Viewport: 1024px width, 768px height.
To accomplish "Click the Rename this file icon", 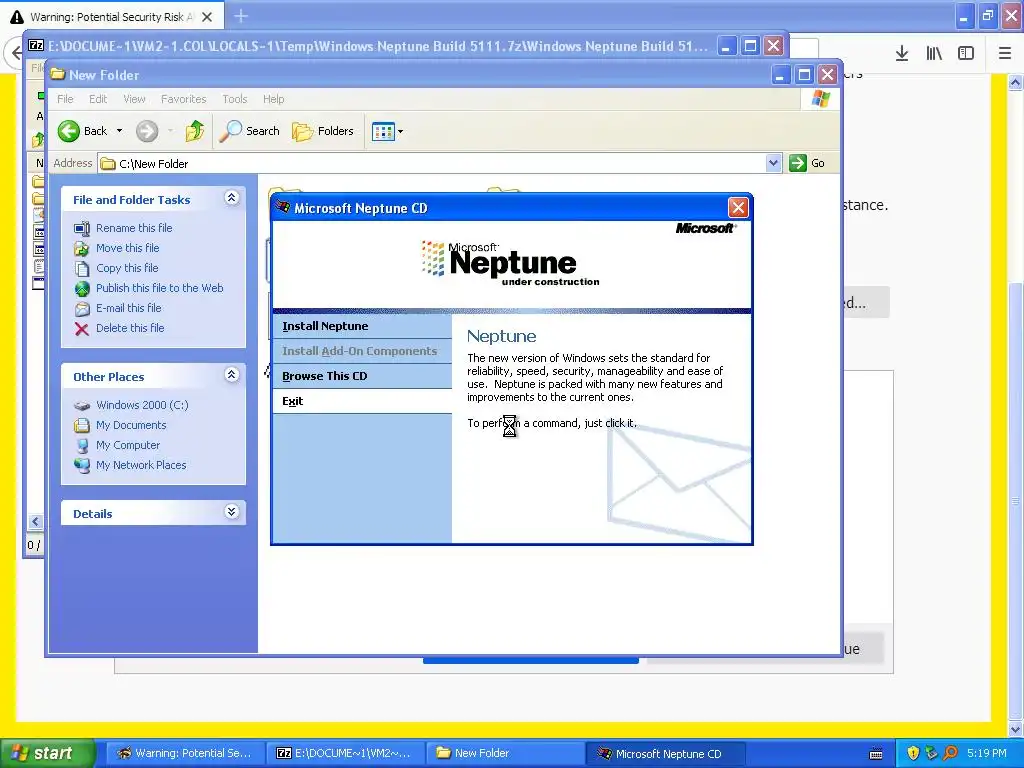I will (82, 229).
